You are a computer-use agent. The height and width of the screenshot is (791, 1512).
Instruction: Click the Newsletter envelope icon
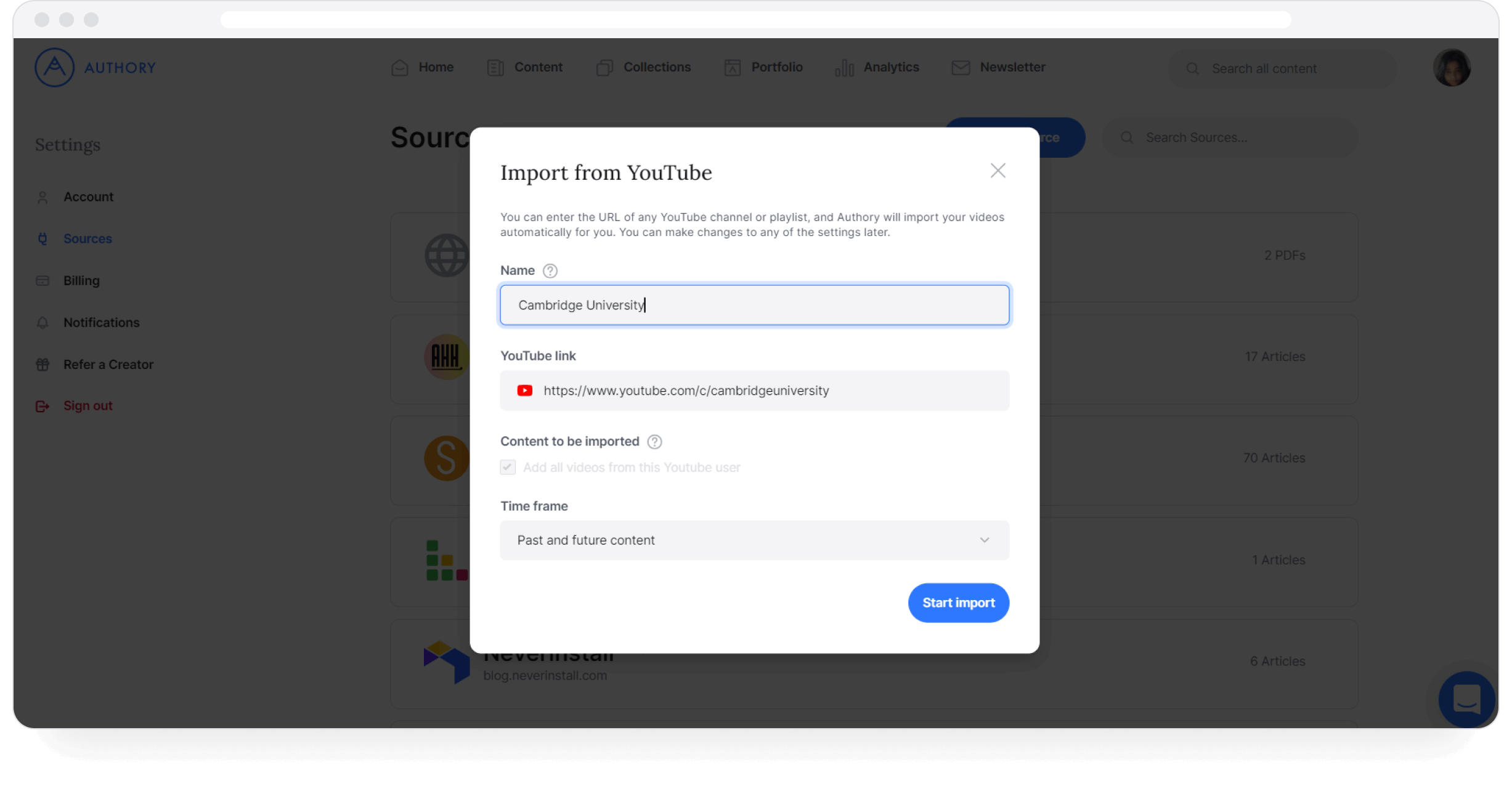(x=961, y=68)
